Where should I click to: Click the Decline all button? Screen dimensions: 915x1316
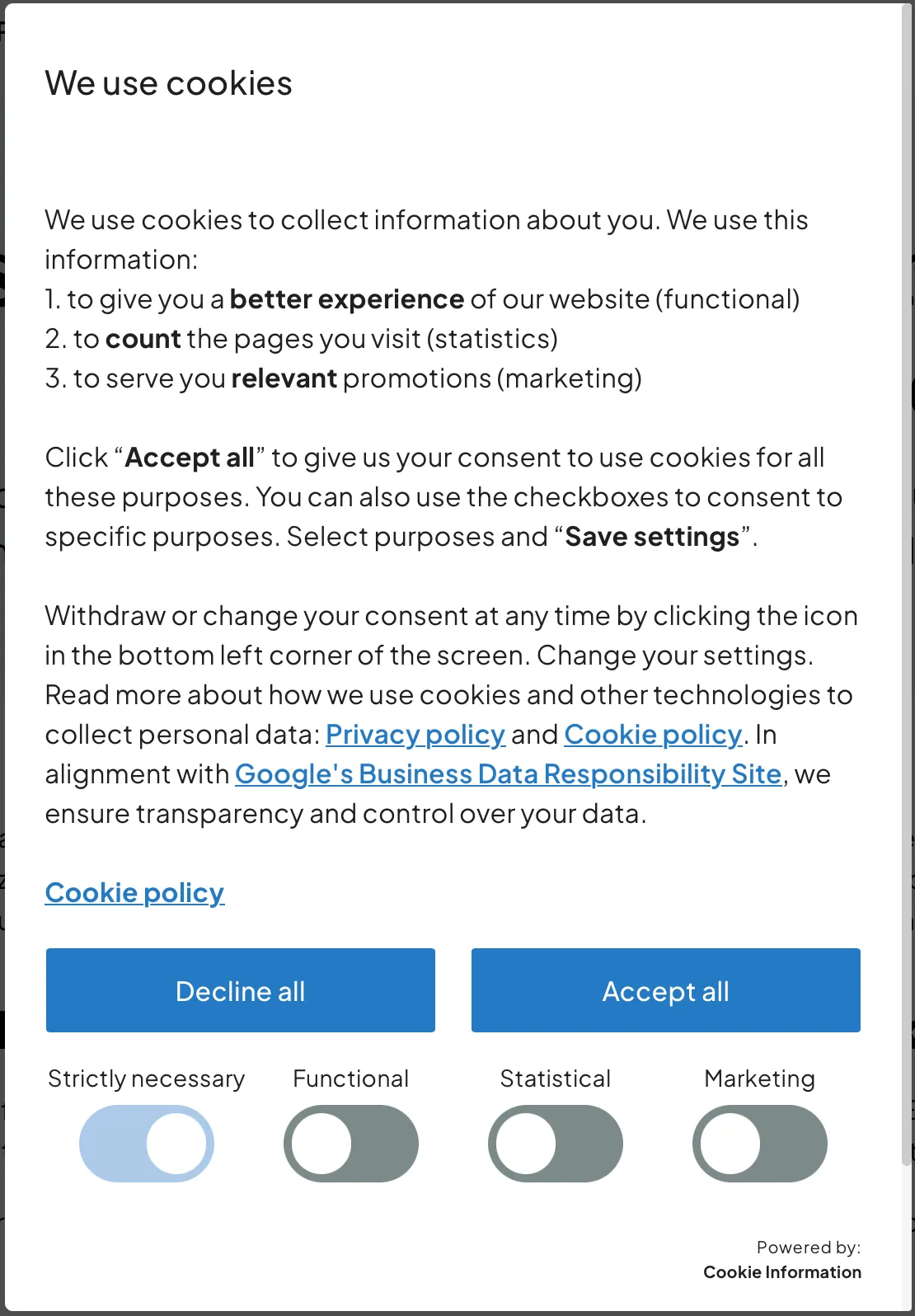pos(240,990)
